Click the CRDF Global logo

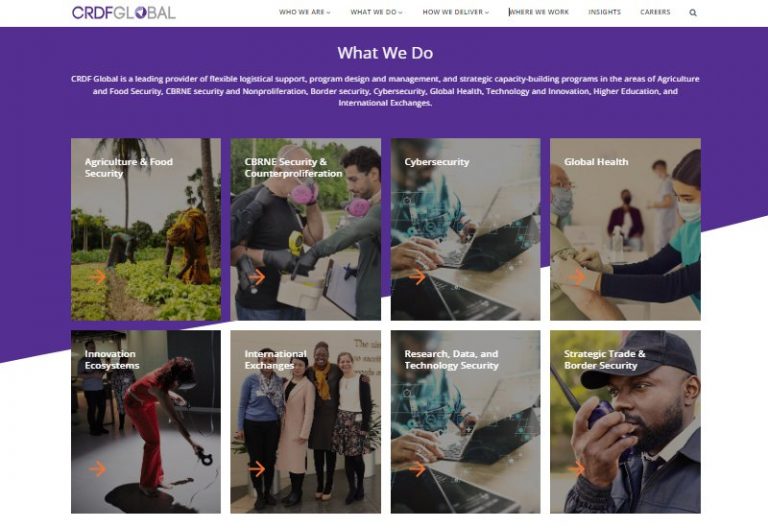[123, 12]
